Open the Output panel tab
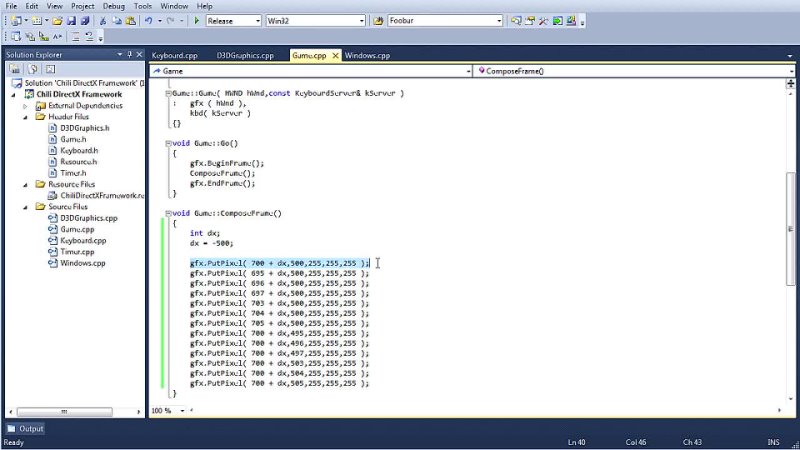 click(26, 429)
